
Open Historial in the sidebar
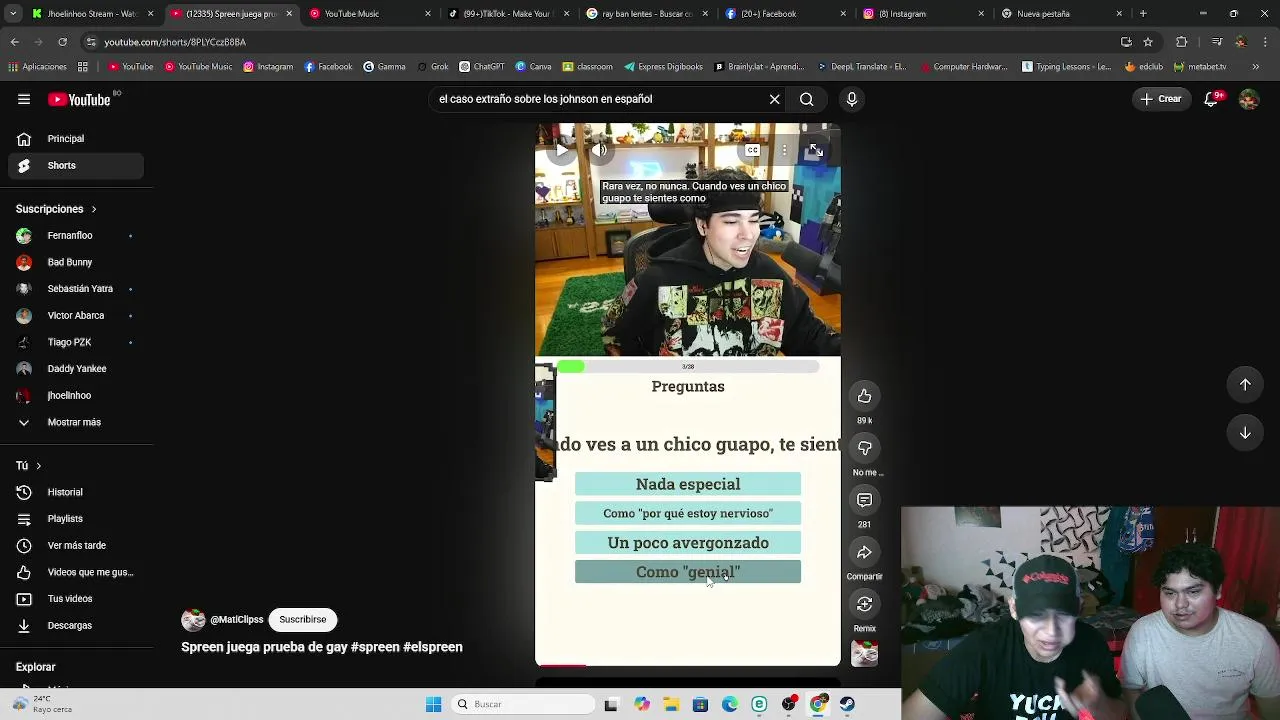pos(76,492)
